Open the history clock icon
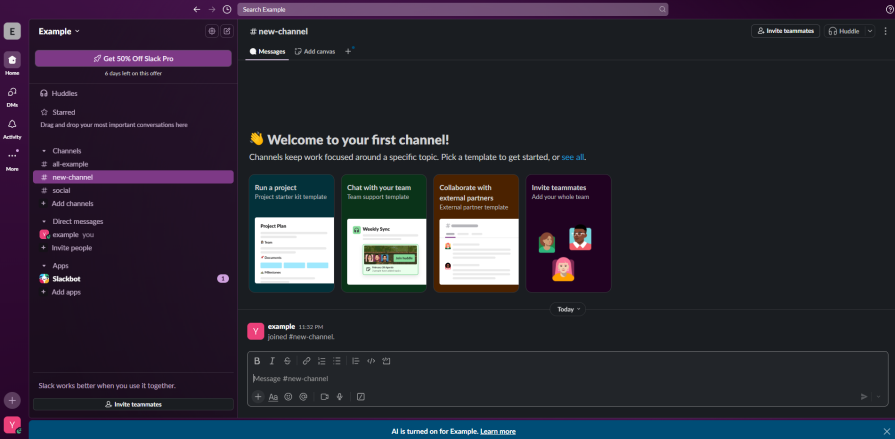 [x=227, y=9]
